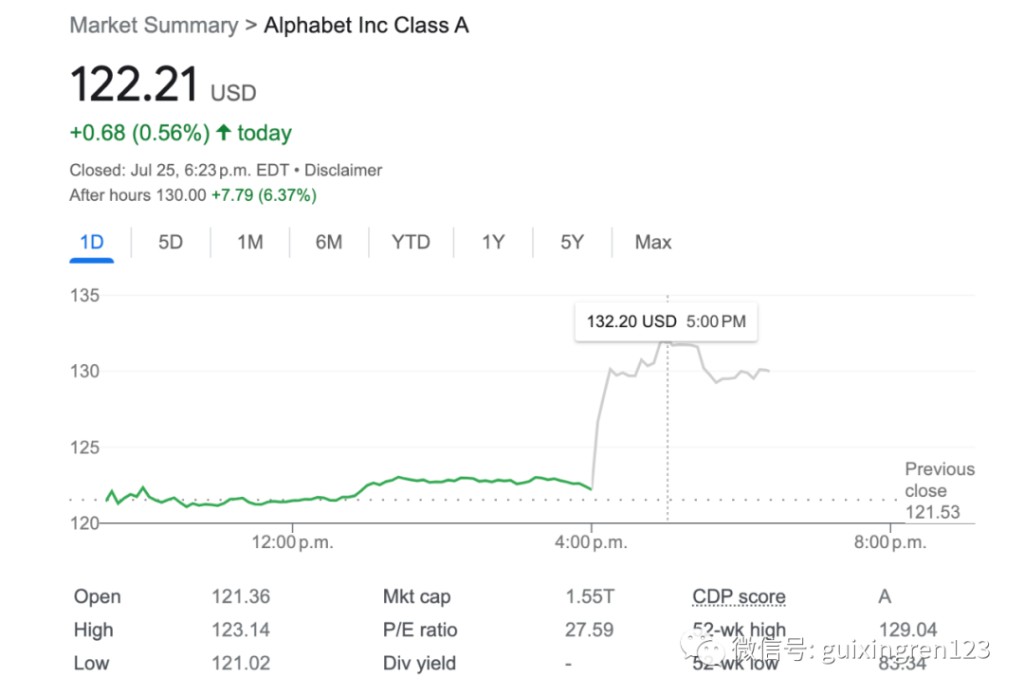1024x696 pixels.
Task: Click the Alphabet Inc Class A title
Action: (x=366, y=25)
